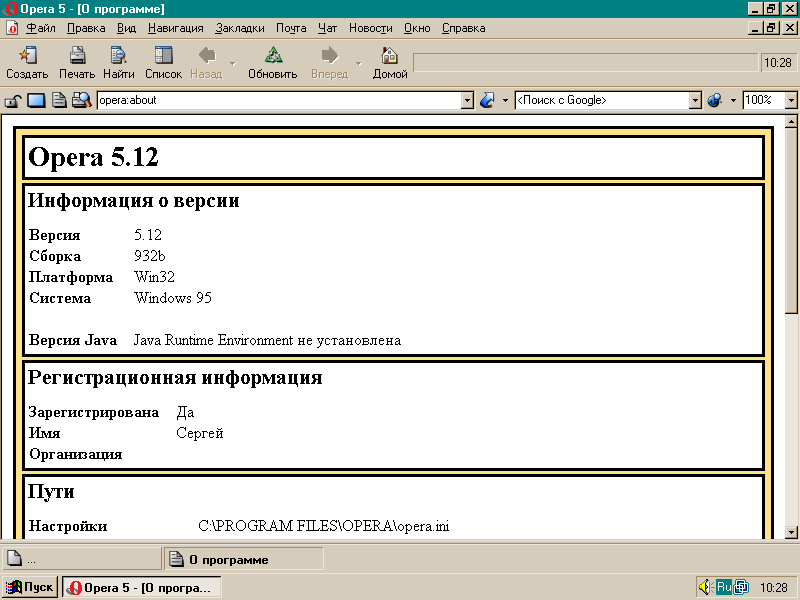Open the dropdown arrow beside the globe icon
The height and width of the screenshot is (600, 800).
point(733,101)
